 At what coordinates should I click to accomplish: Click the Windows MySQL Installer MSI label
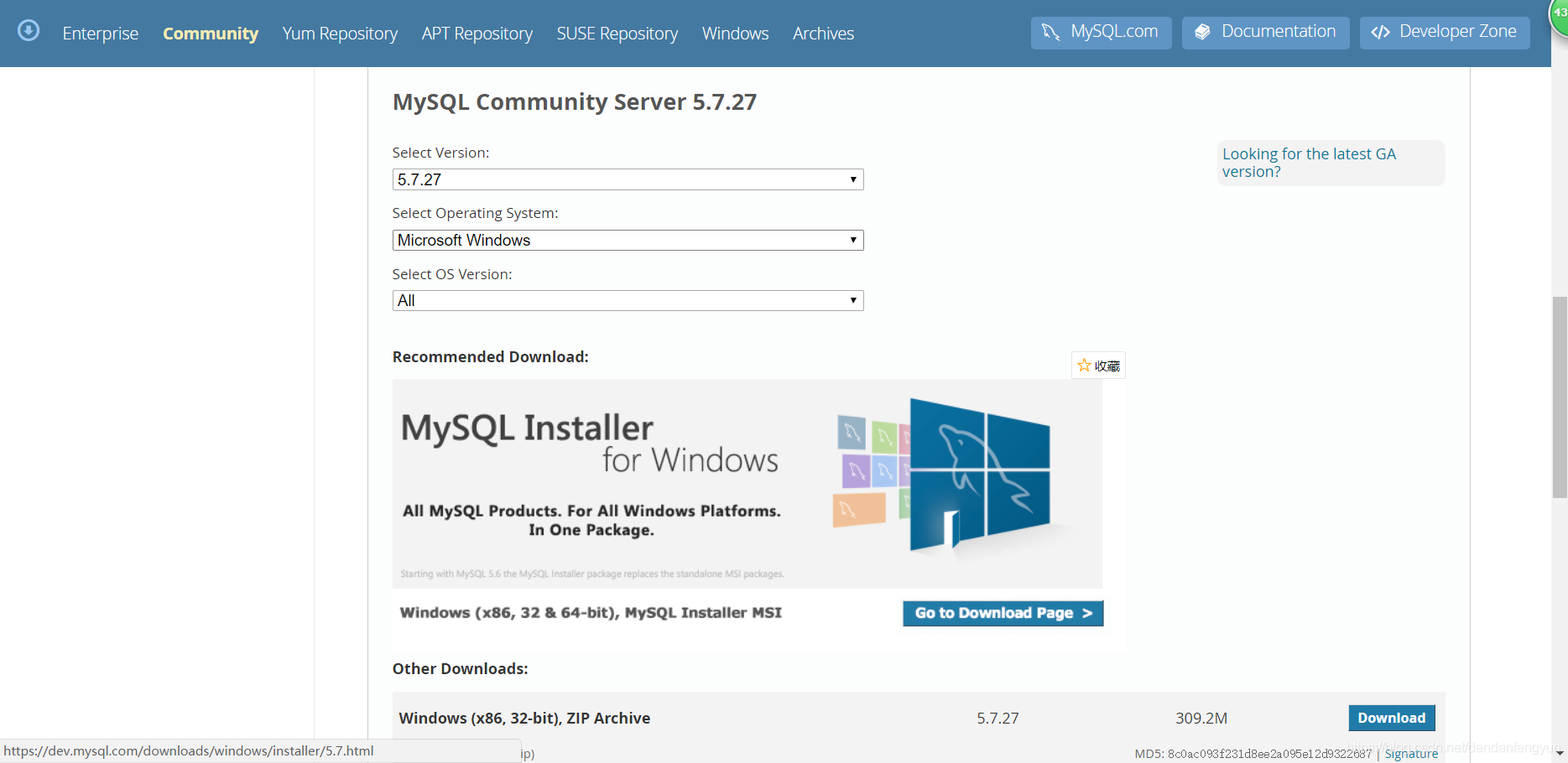(x=591, y=613)
